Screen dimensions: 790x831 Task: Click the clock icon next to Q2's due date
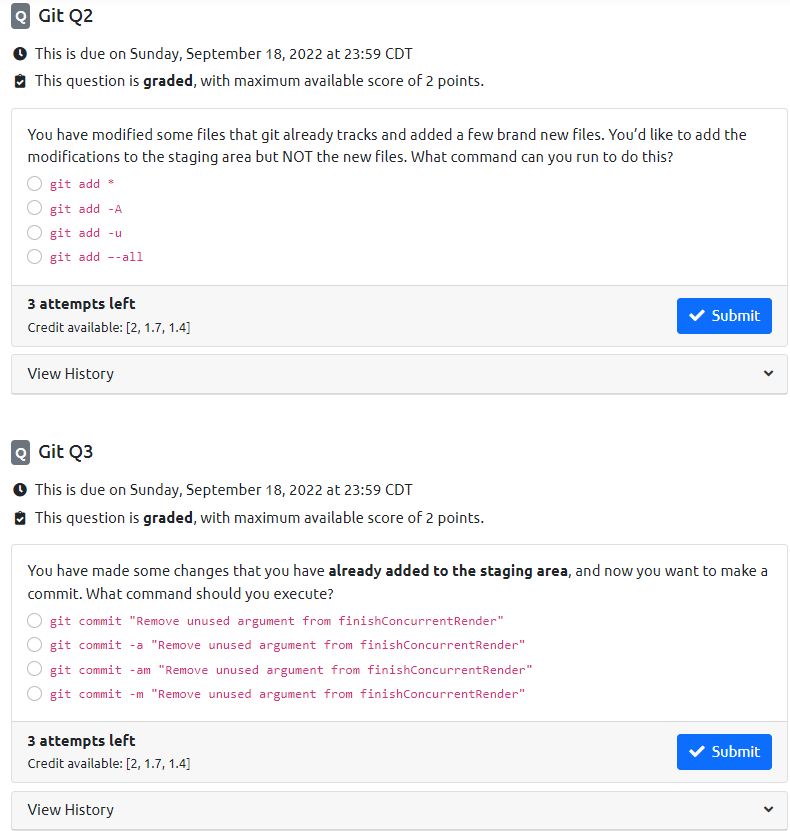coord(20,54)
